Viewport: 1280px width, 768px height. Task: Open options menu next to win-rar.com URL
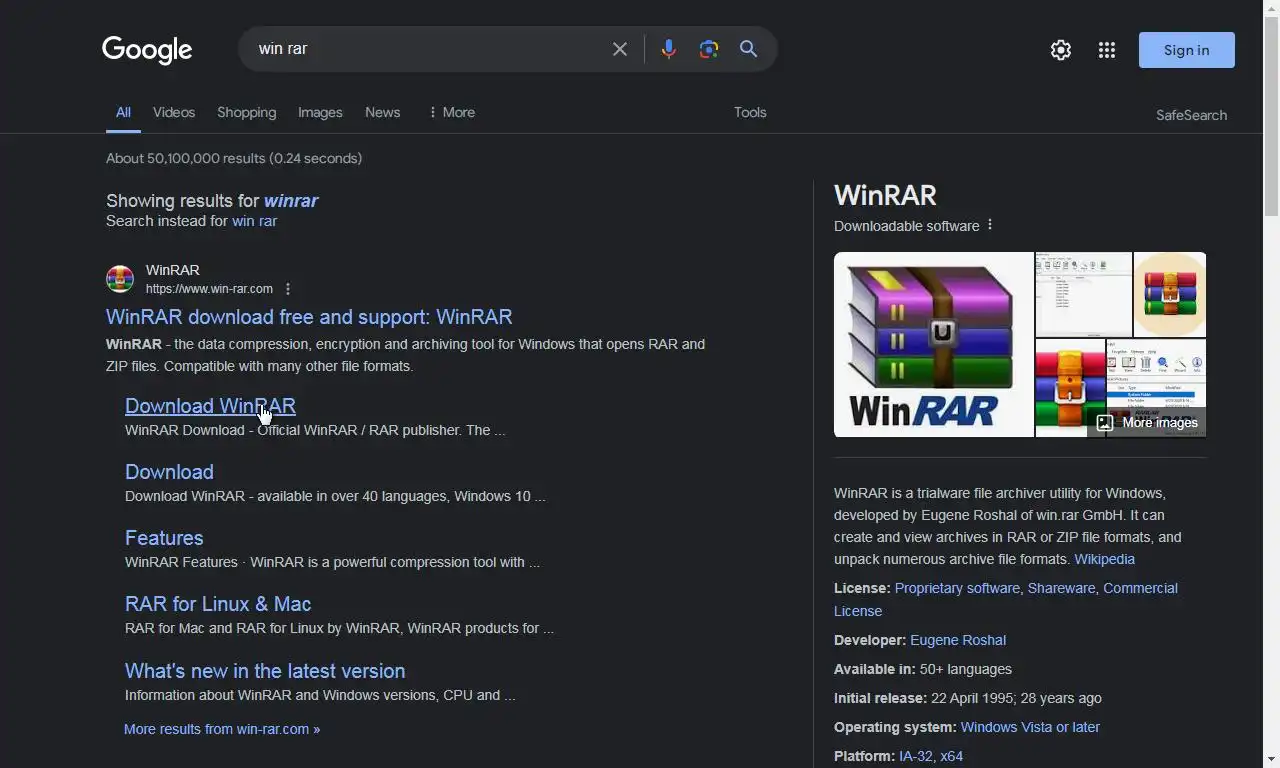click(288, 289)
